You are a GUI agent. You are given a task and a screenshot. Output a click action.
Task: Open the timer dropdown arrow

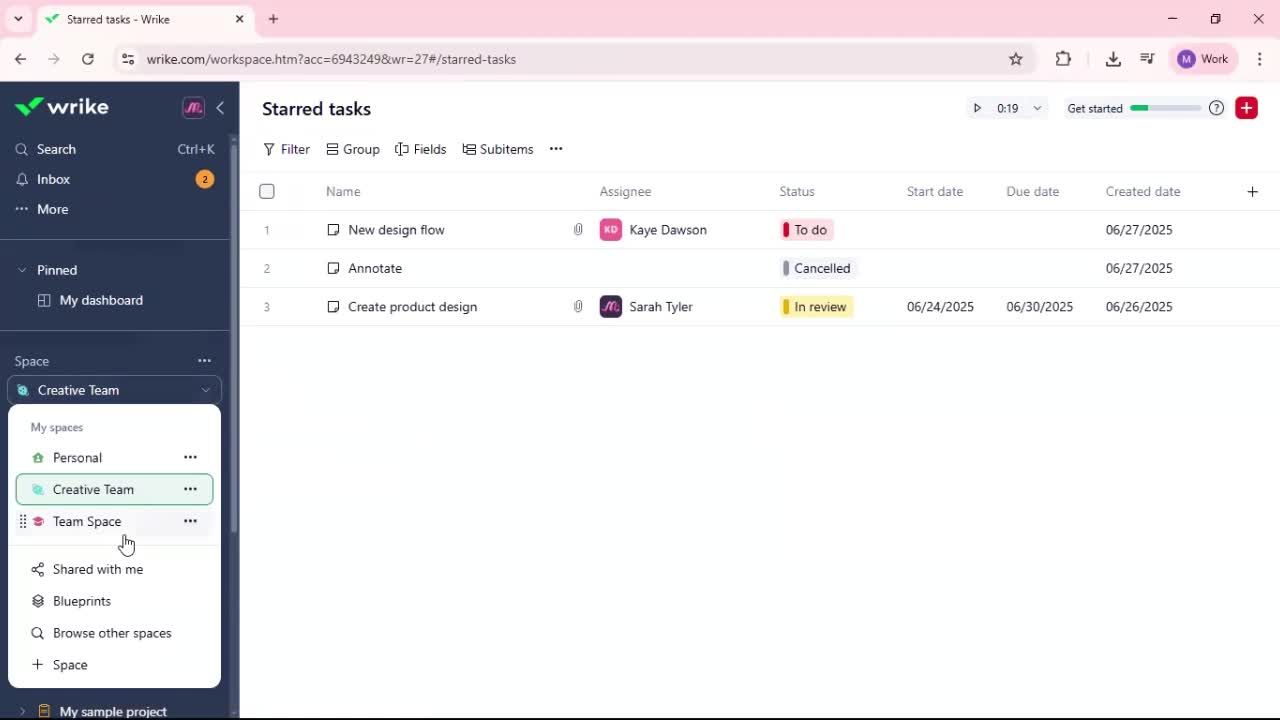[1037, 108]
